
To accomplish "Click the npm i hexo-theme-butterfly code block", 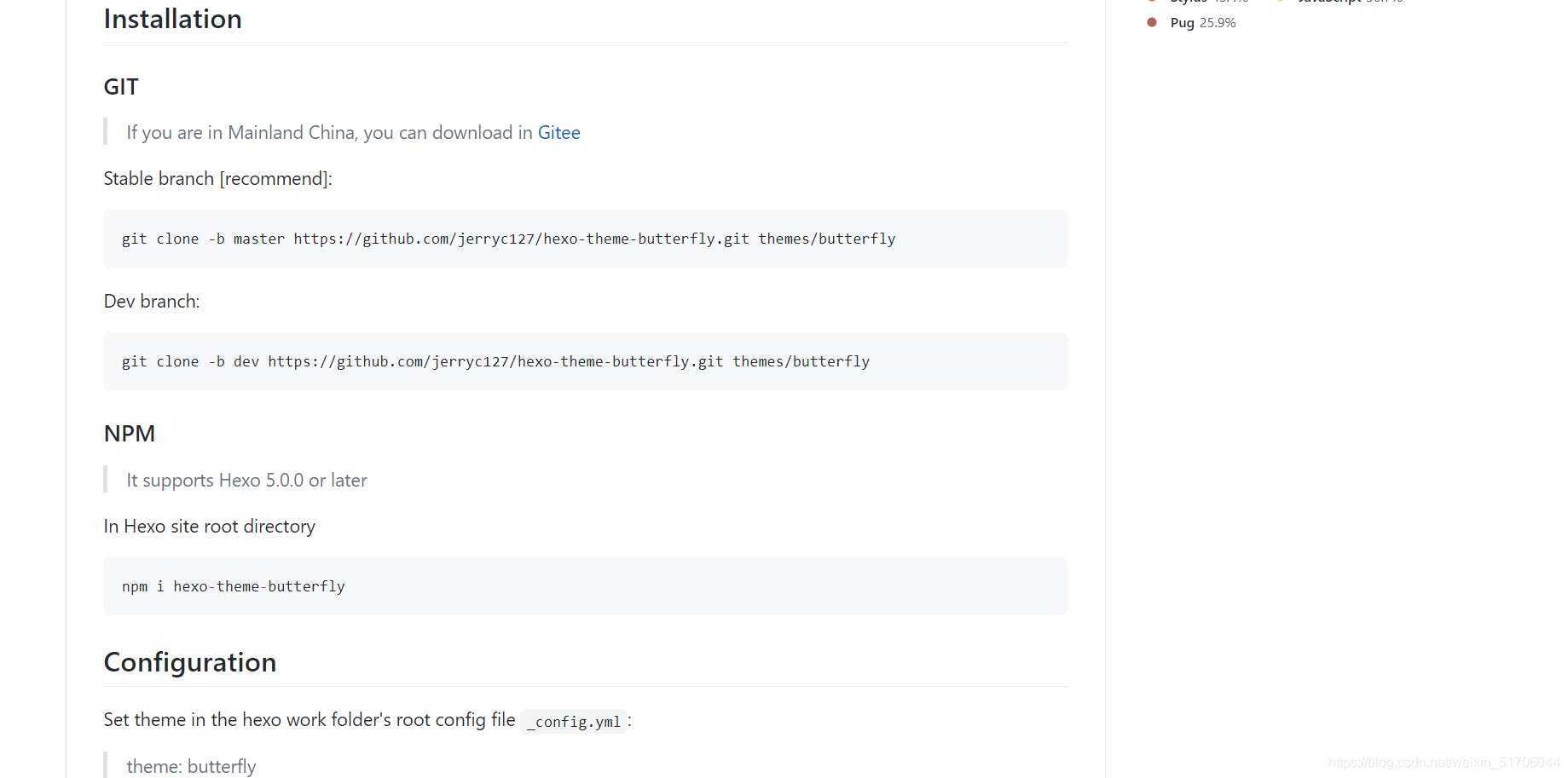I will pos(585,586).
